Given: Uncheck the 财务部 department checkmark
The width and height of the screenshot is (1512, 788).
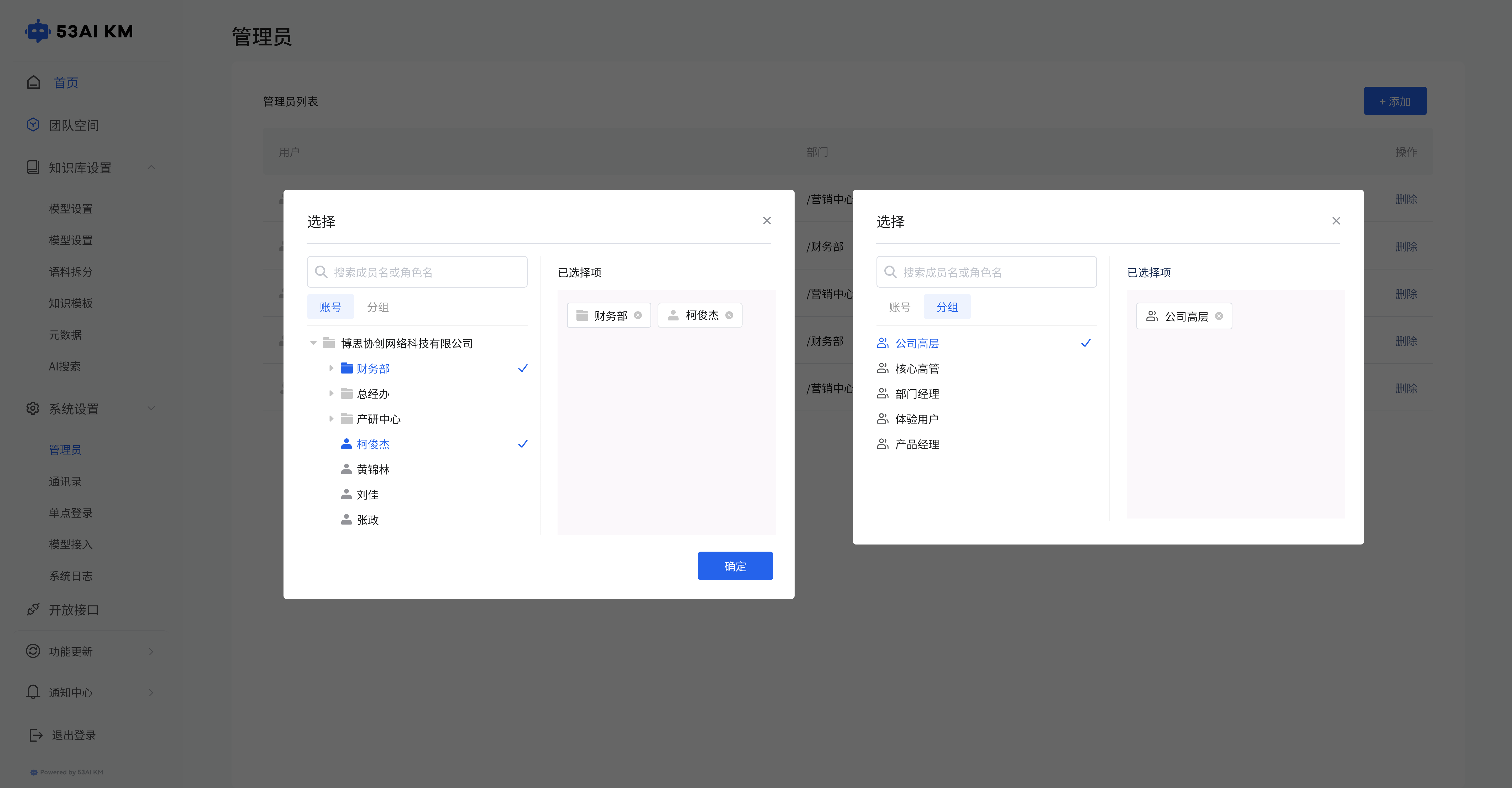Looking at the screenshot, I should 522,368.
